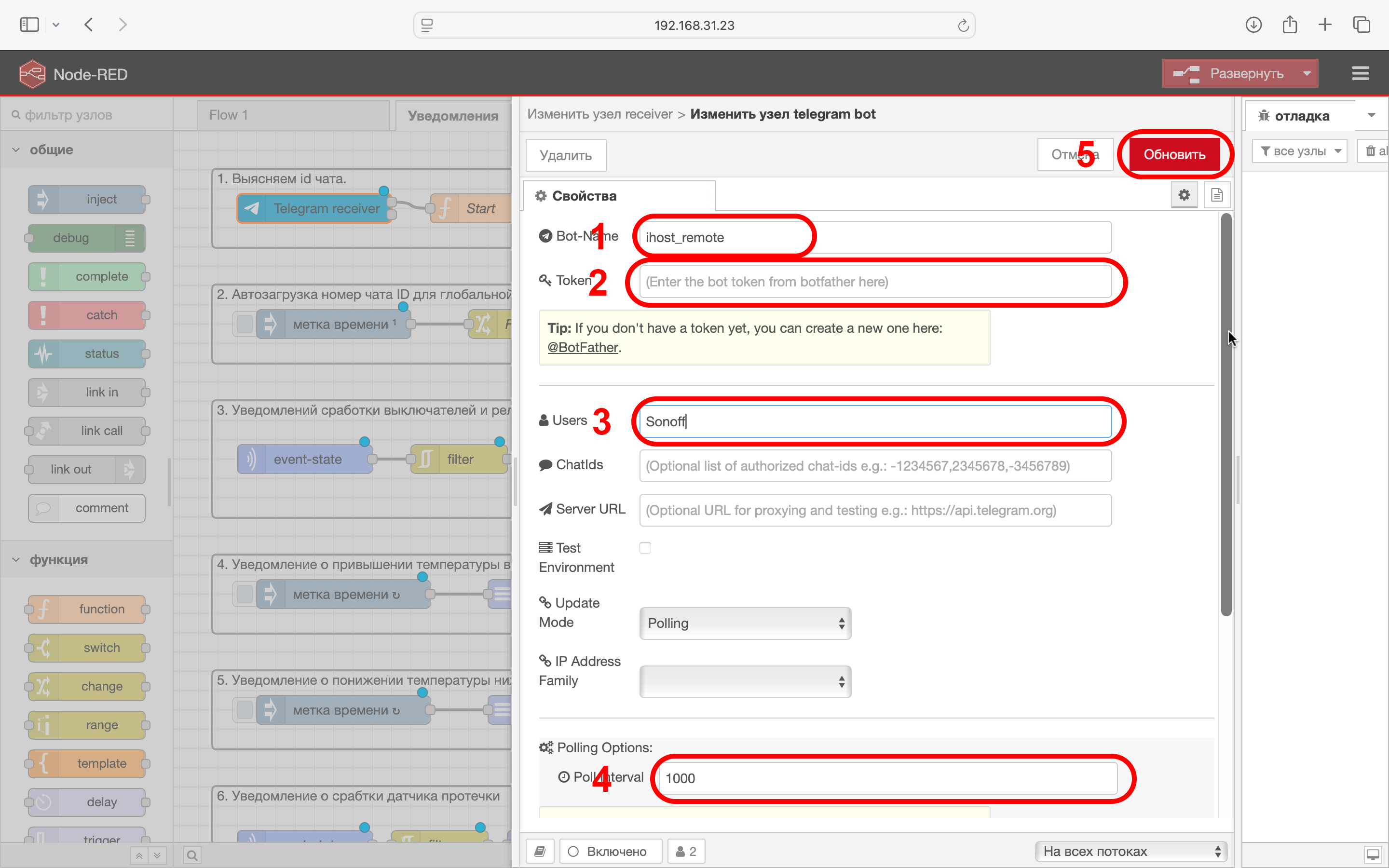1389x868 pixels.
Task: Click the Safari download icon
Action: pyautogui.click(x=1253, y=25)
